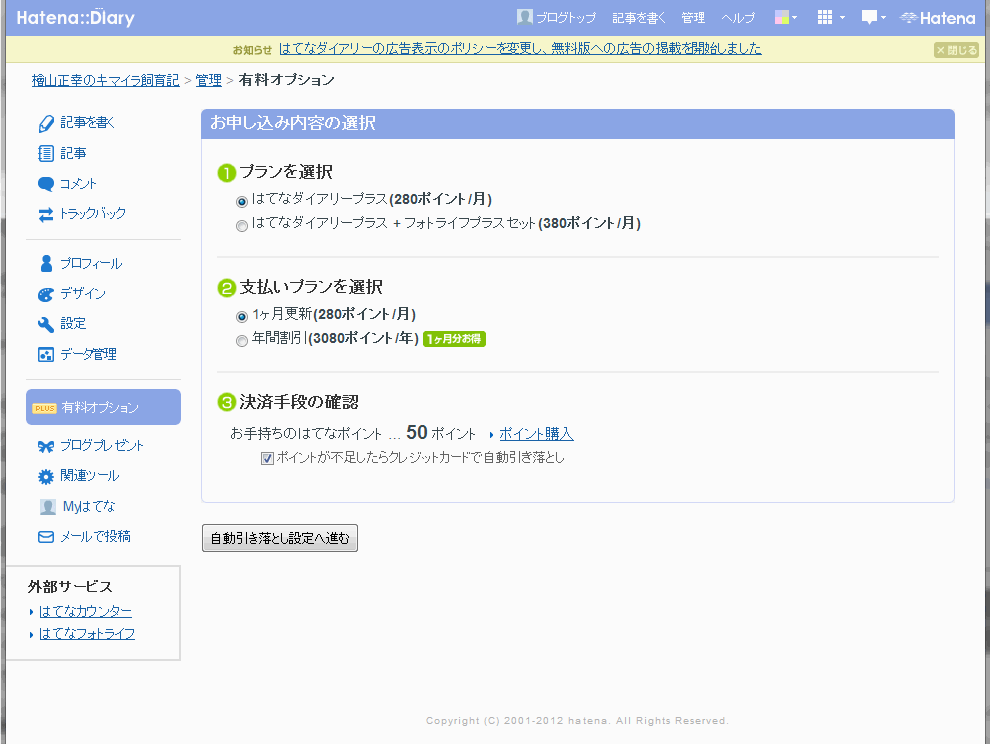
Task: Click the comment bubble icon in sidebar
Action: pyautogui.click(x=45, y=184)
